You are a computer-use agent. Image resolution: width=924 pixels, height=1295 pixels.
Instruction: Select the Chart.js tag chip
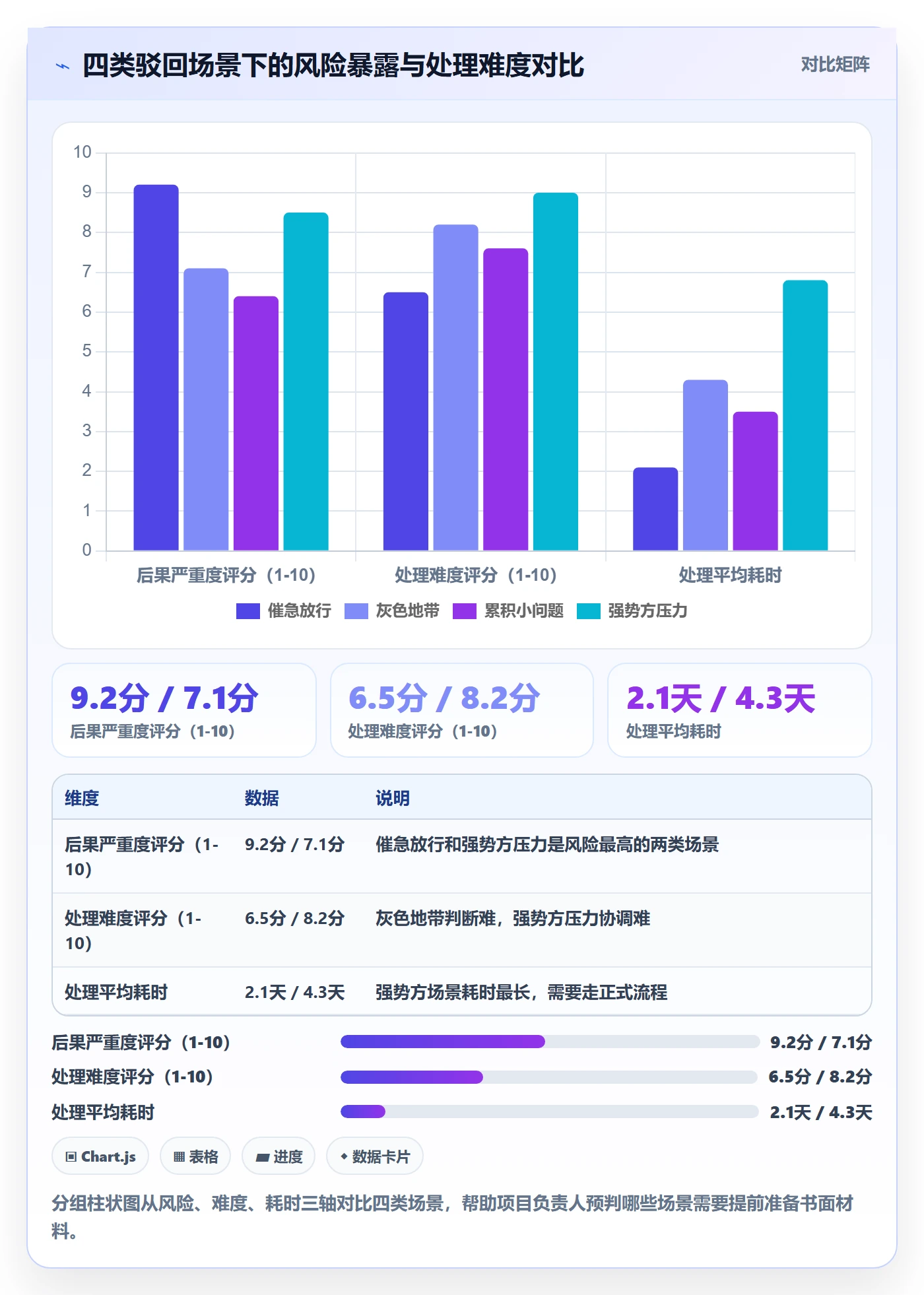tap(100, 1156)
